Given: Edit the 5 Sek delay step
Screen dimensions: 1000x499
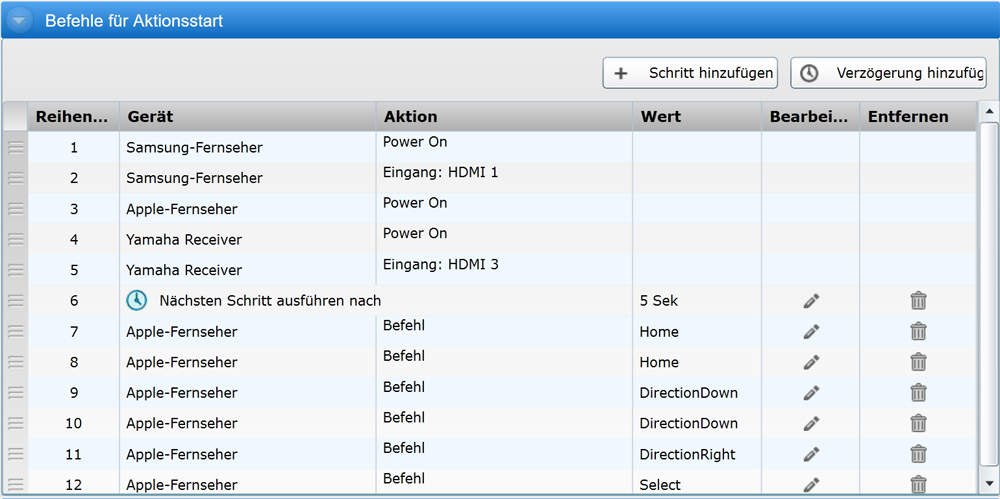Looking at the screenshot, I should [x=811, y=301].
